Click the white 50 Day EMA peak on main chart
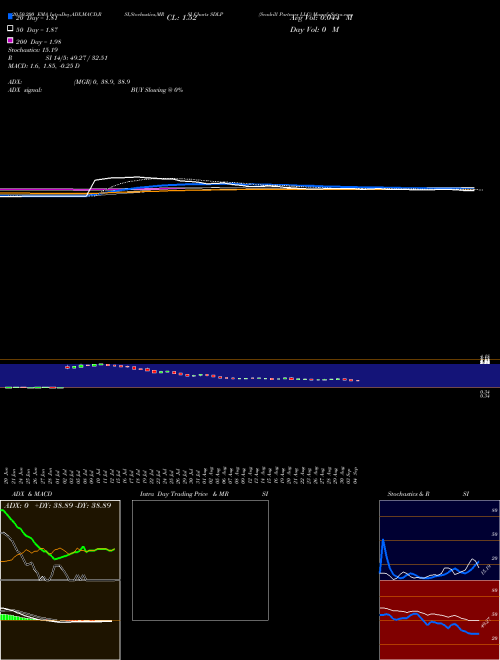The image size is (500, 660). point(137,177)
